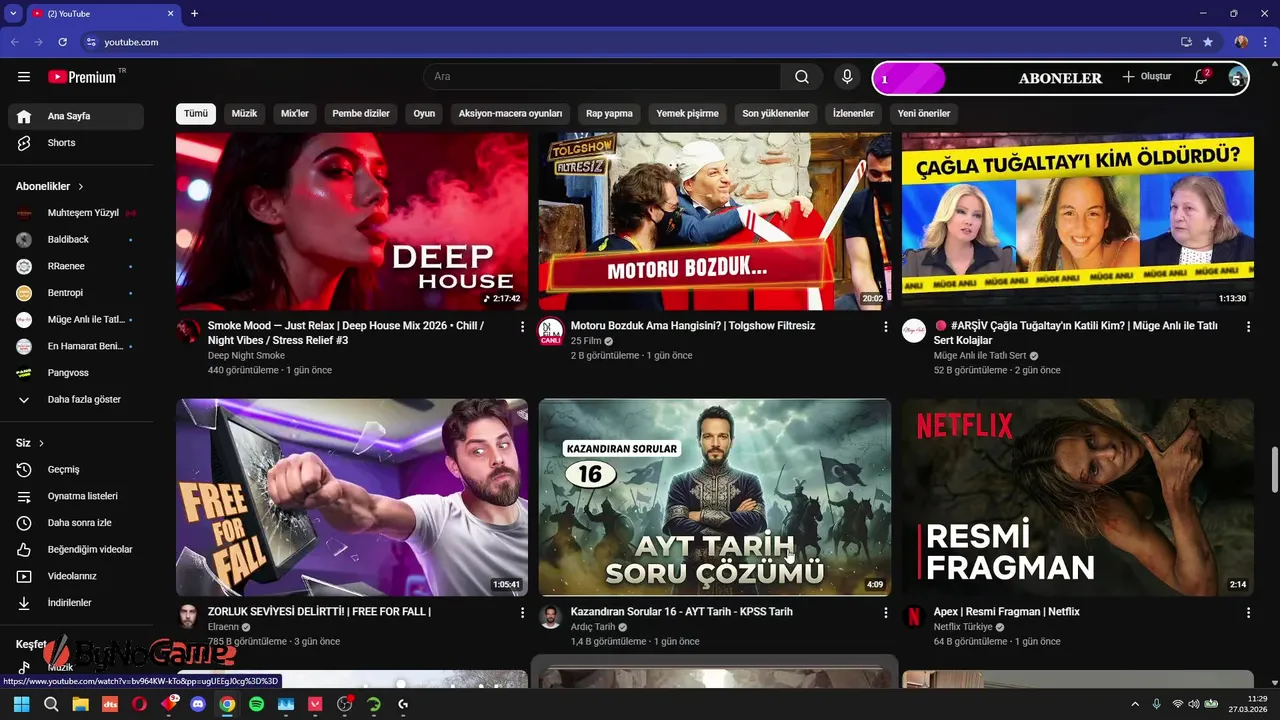
Task: Select the Yeni öneriler filter chip
Action: [x=924, y=113]
